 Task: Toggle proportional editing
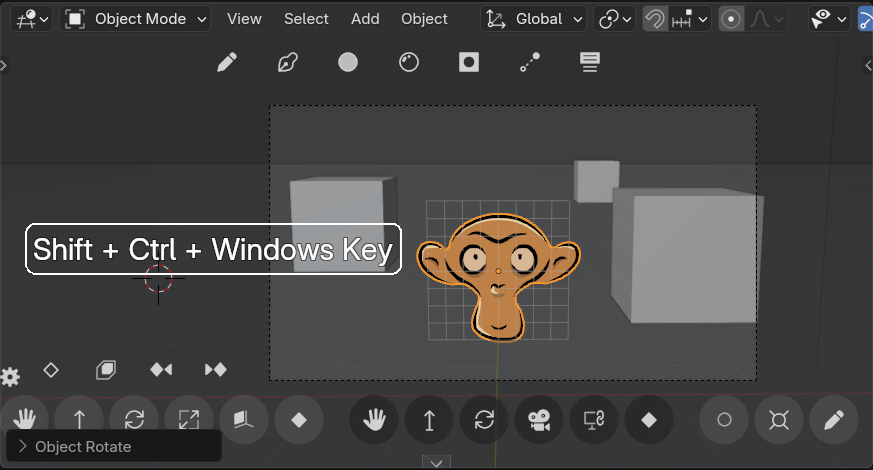(731, 19)
